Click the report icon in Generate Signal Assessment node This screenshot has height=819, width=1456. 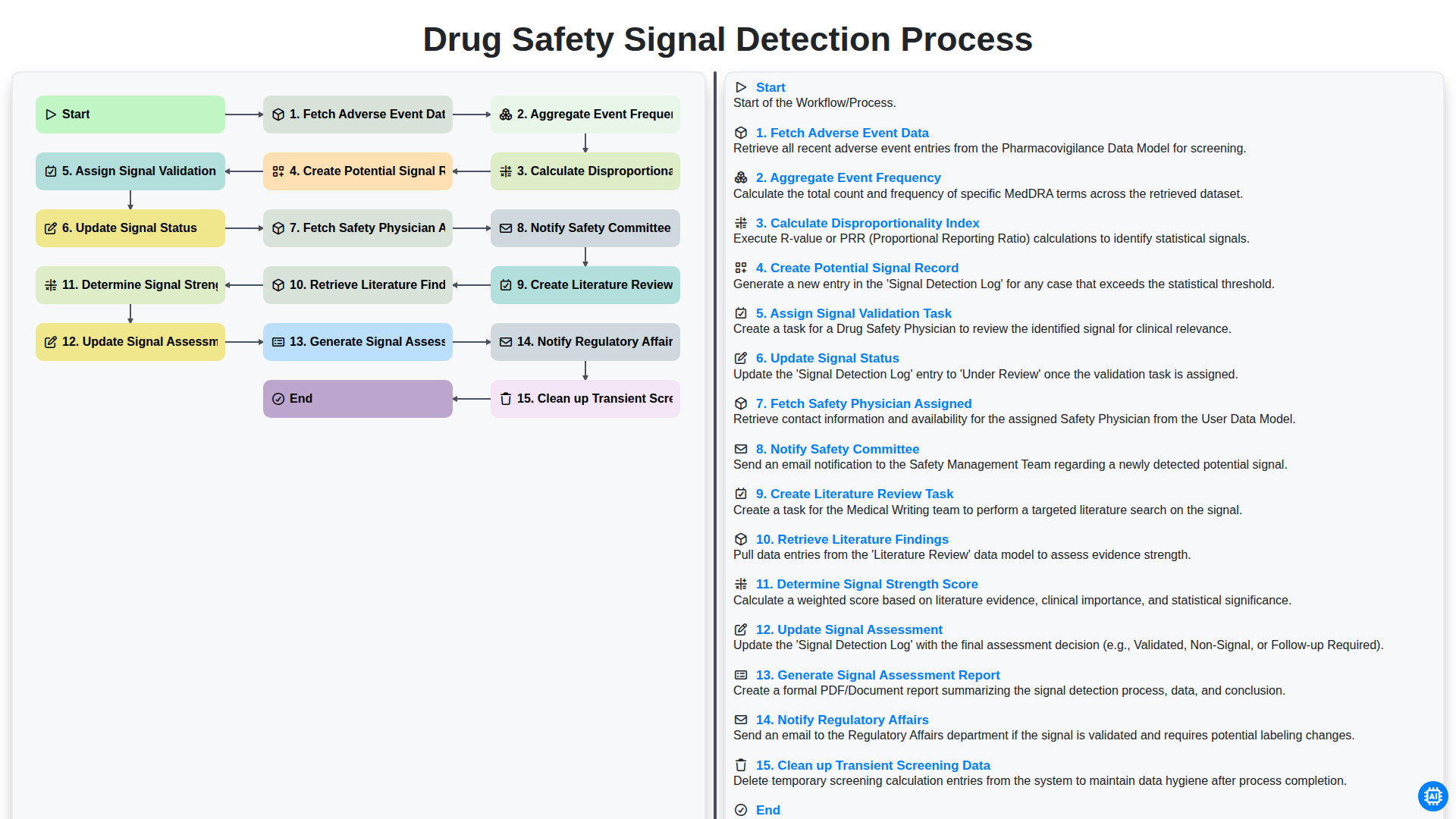(x=278, y=342)
